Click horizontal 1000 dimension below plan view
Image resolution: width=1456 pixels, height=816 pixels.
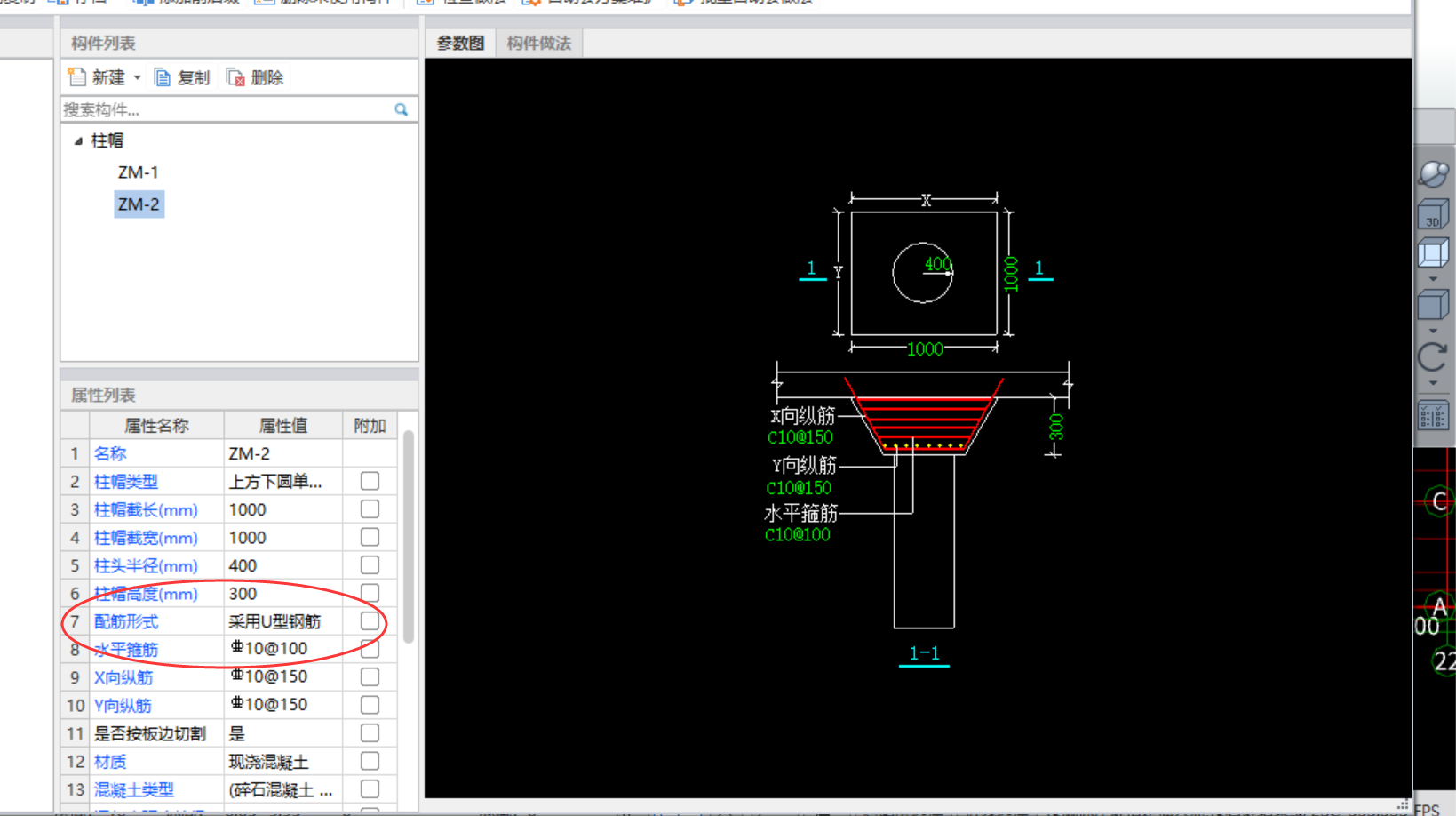coord(925,349)
